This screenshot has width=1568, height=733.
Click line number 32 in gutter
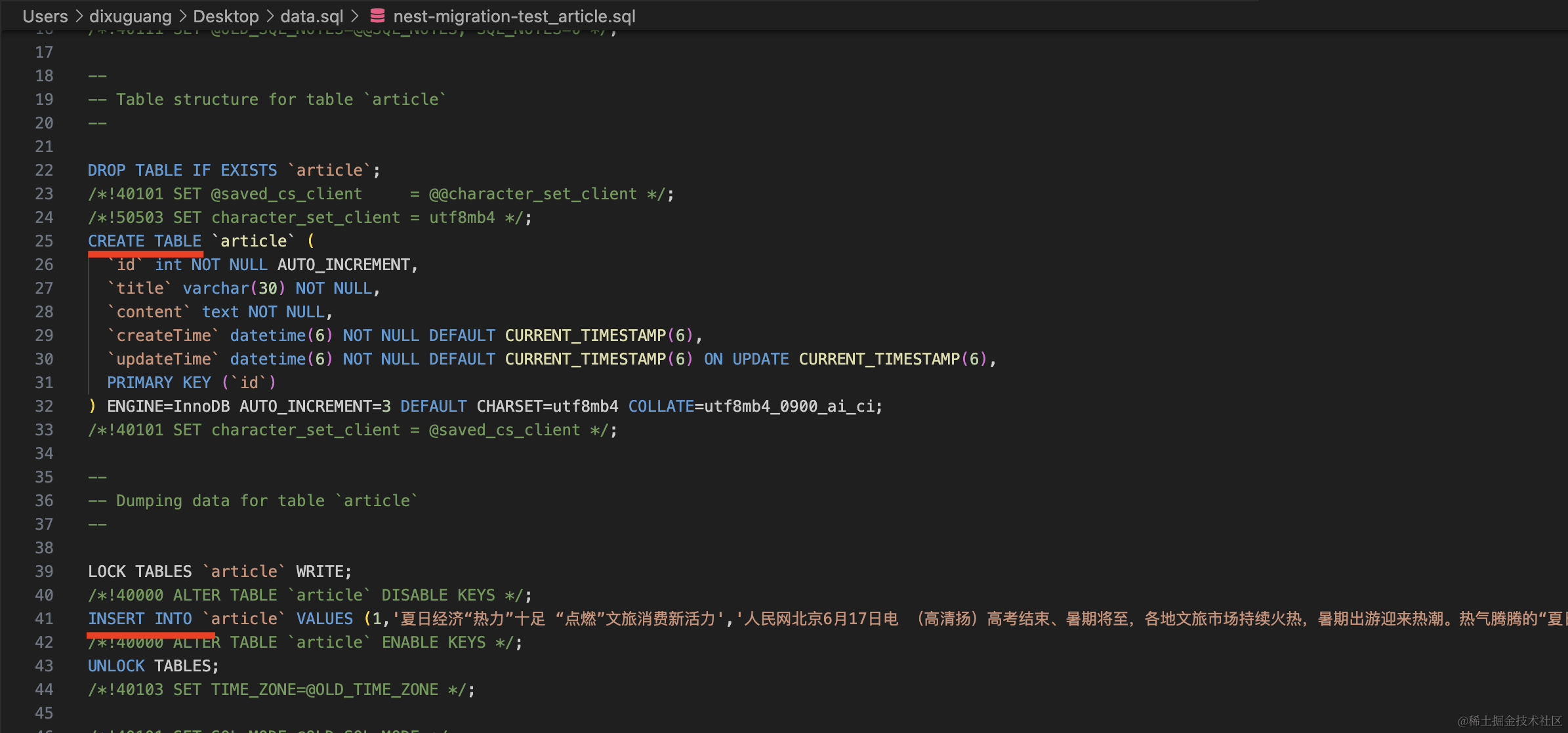pos(44,406)
